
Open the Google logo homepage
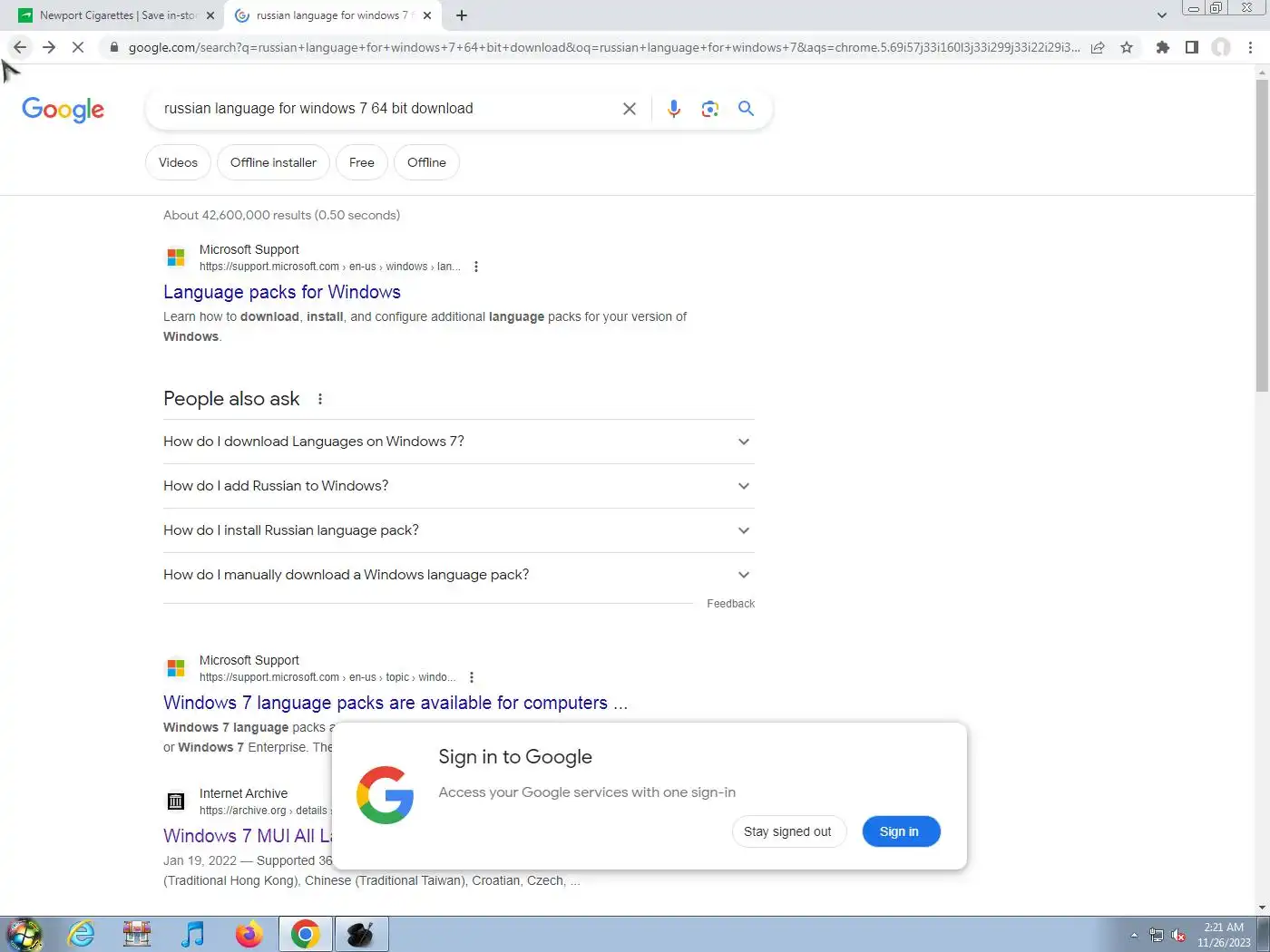[x=63, y=110]
